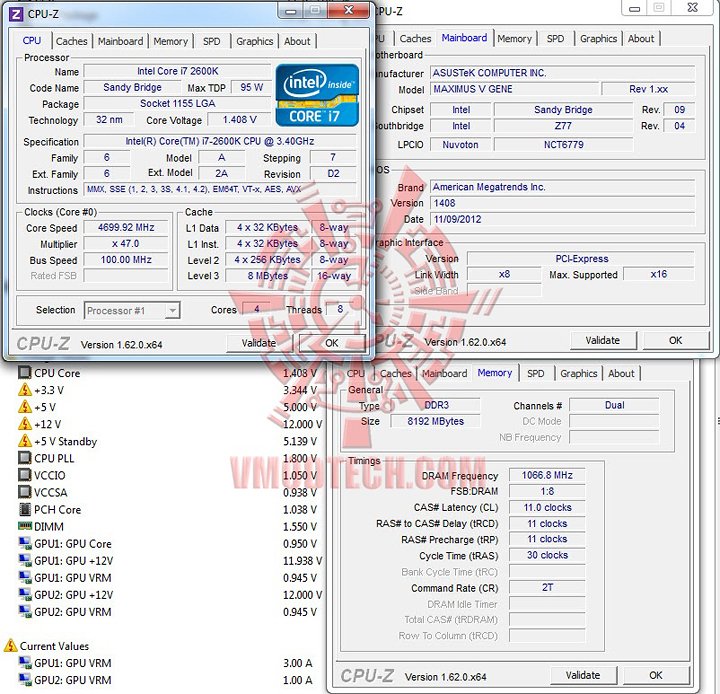Click OK in the Memory window
This screenshot has width=720, height=694.
(656, 675)
